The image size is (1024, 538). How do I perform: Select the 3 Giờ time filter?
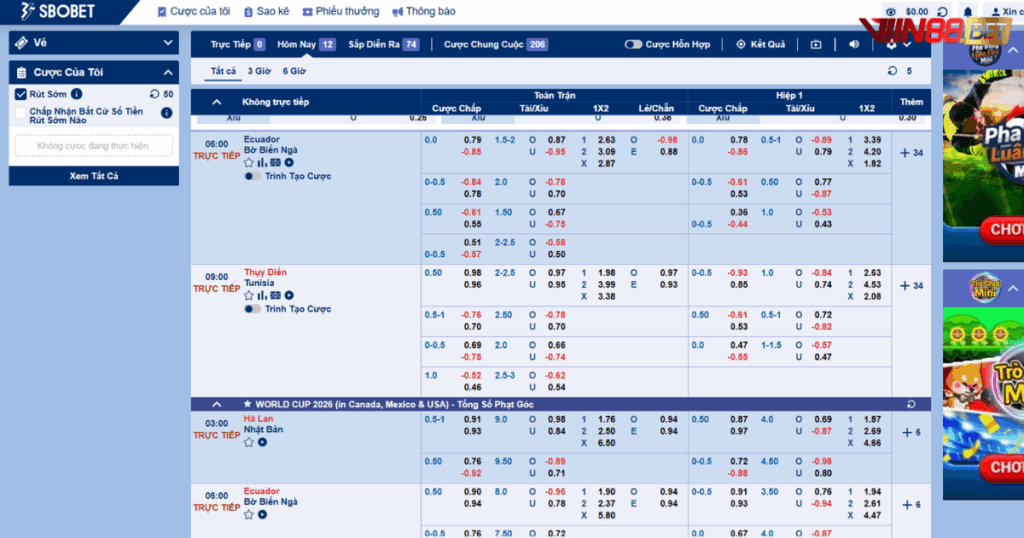click(259, 71)
